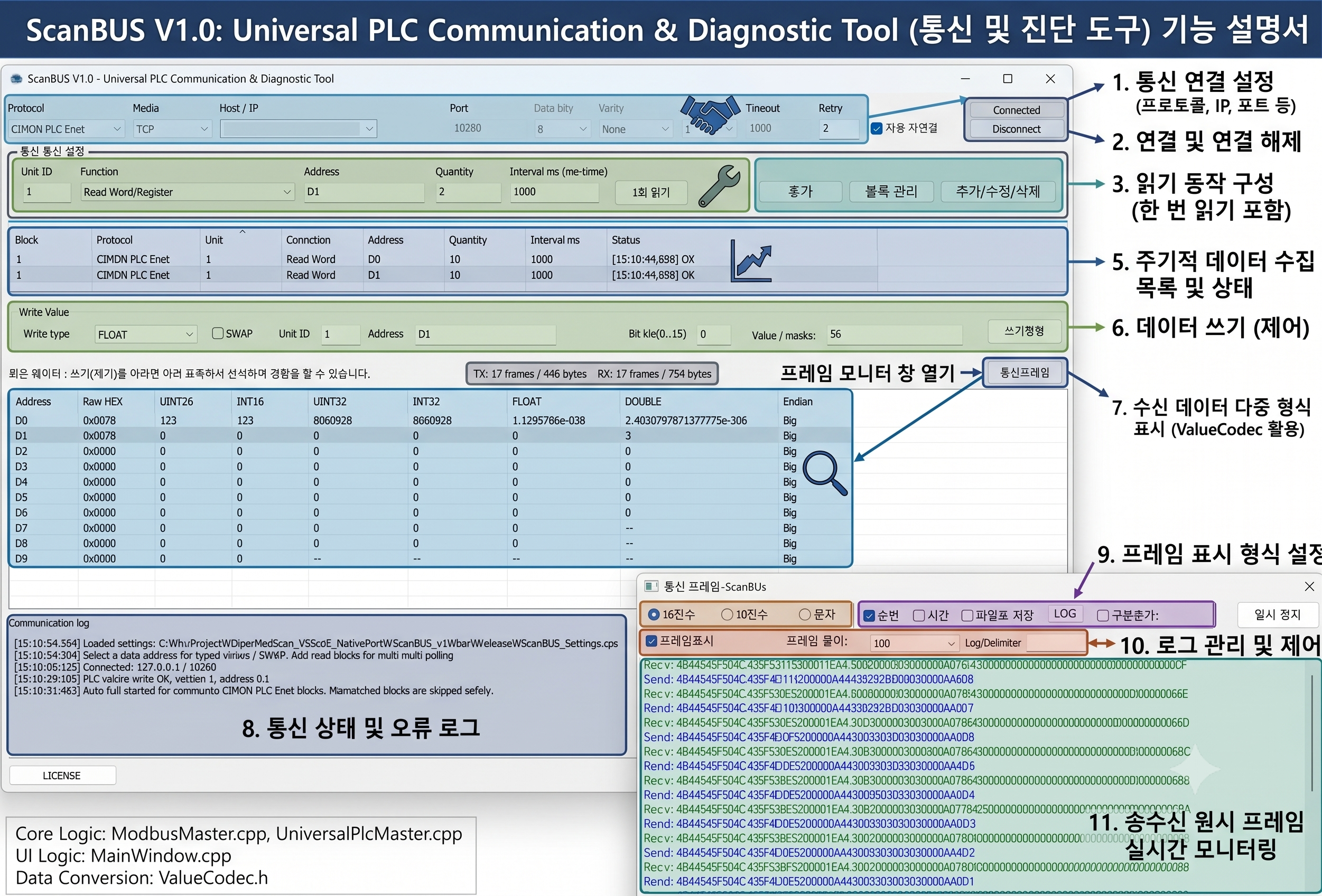Open the Media TCP dropdown
1322x896 pixels.
(x=172, y=129)
